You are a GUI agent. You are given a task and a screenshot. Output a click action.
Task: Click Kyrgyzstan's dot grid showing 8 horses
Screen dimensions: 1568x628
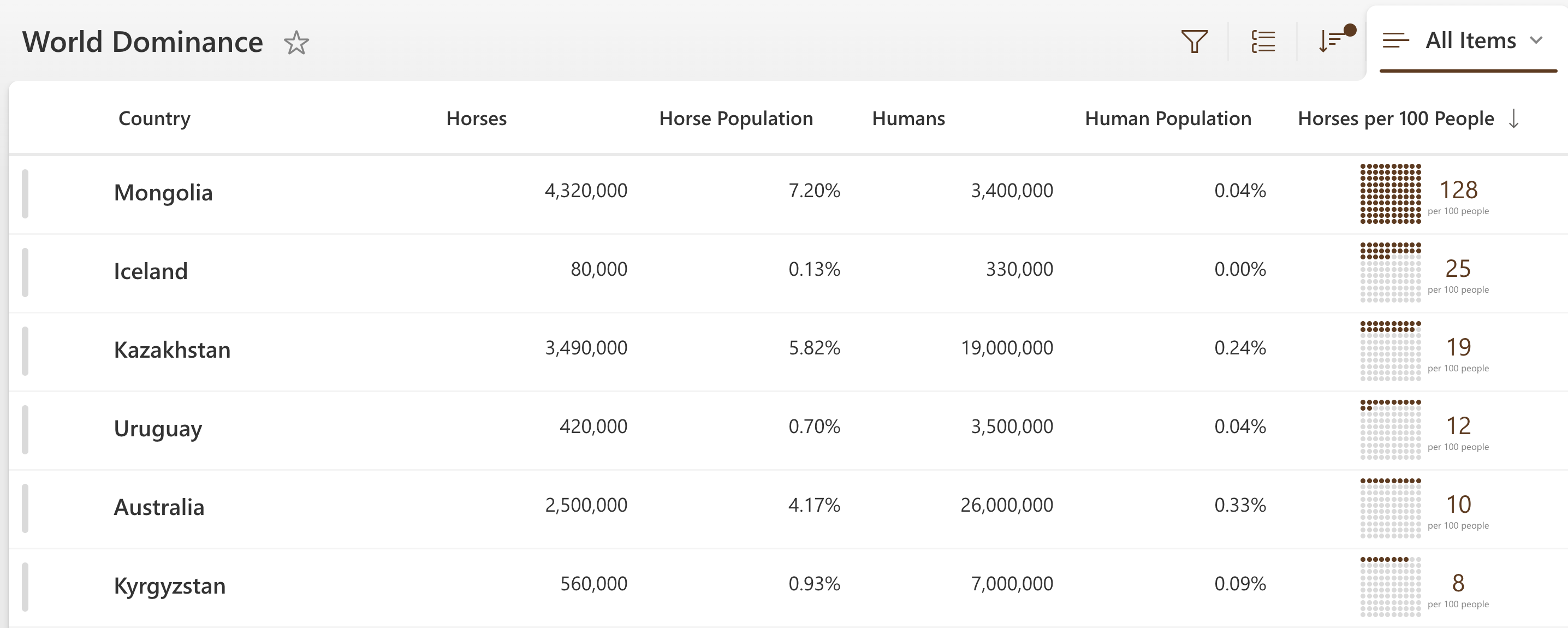pos(1390,586)
